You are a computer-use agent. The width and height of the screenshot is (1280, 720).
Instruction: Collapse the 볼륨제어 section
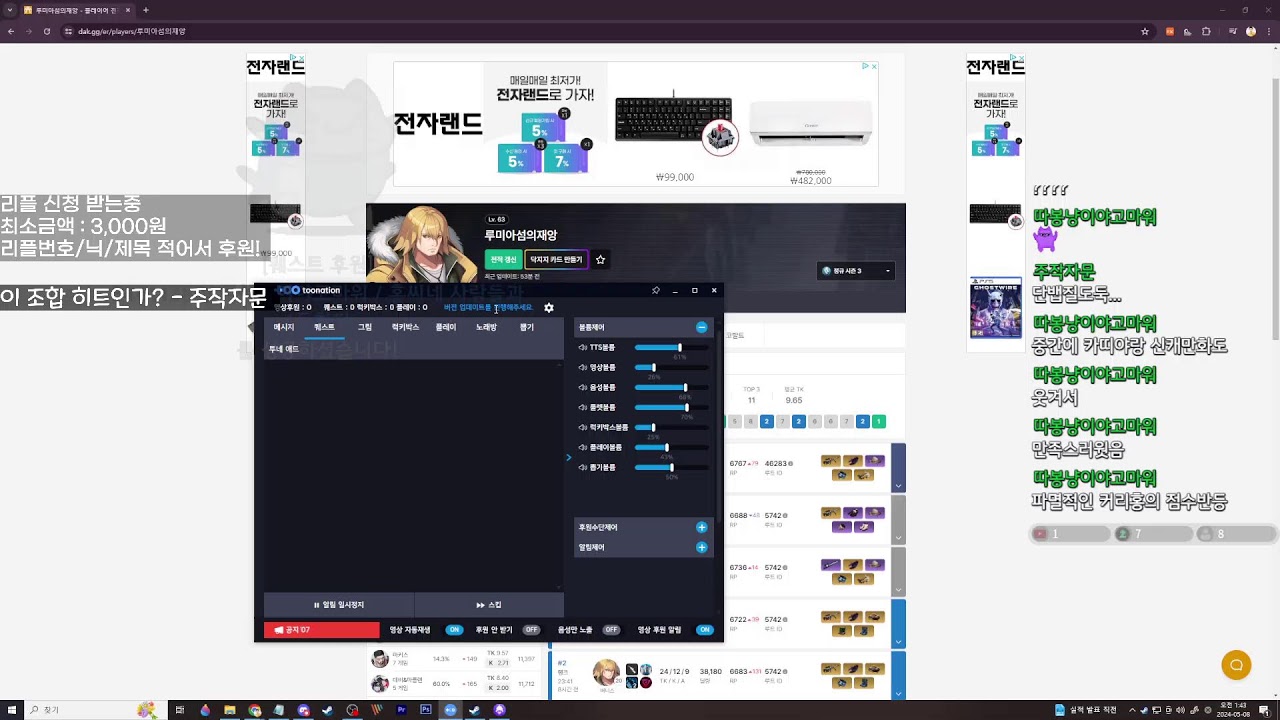(701, 327)
